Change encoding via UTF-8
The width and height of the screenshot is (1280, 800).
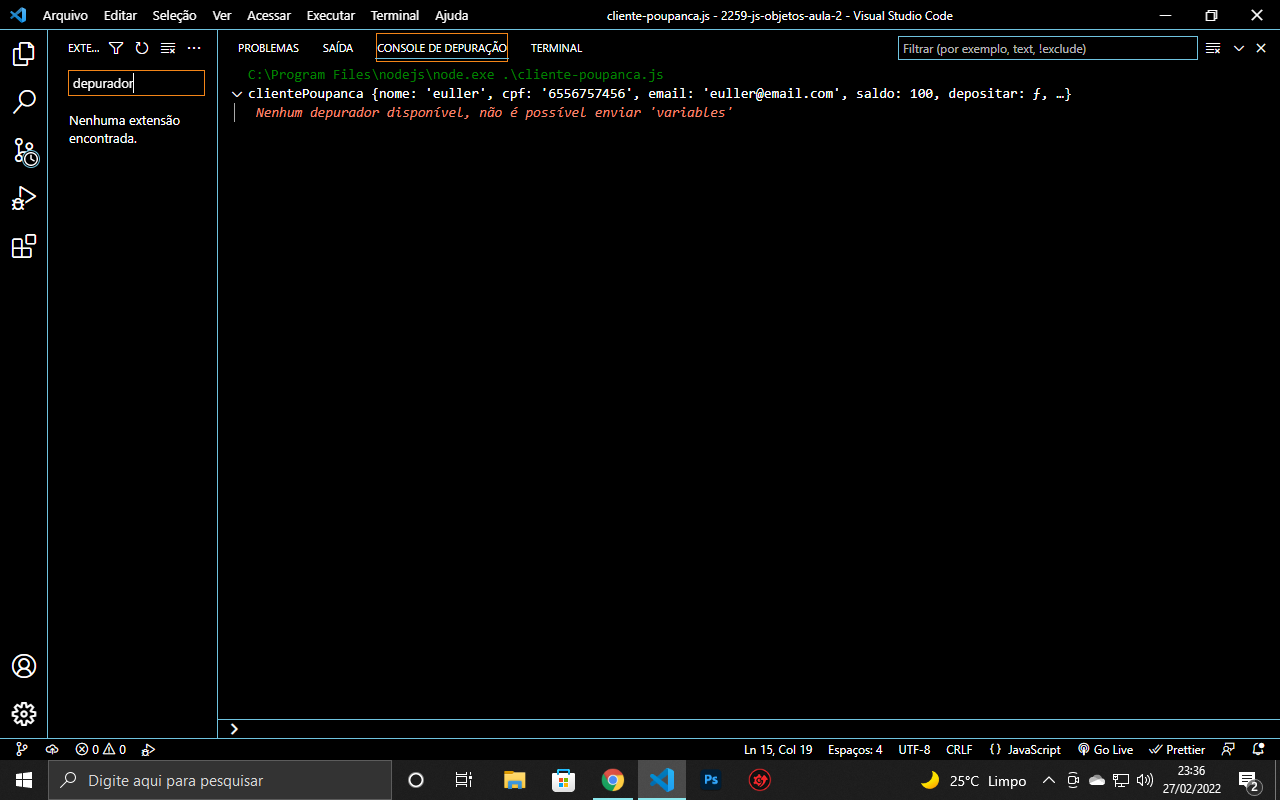(914, 749)
